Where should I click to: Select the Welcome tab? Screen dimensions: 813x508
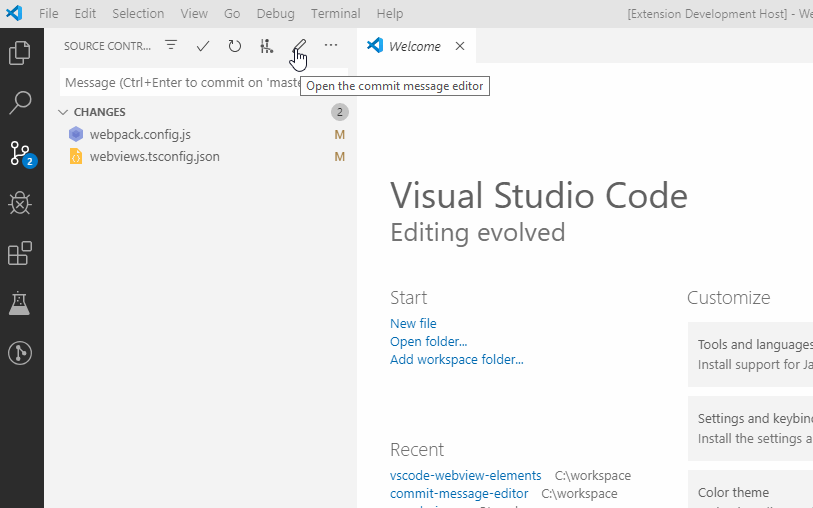point(415,46)
